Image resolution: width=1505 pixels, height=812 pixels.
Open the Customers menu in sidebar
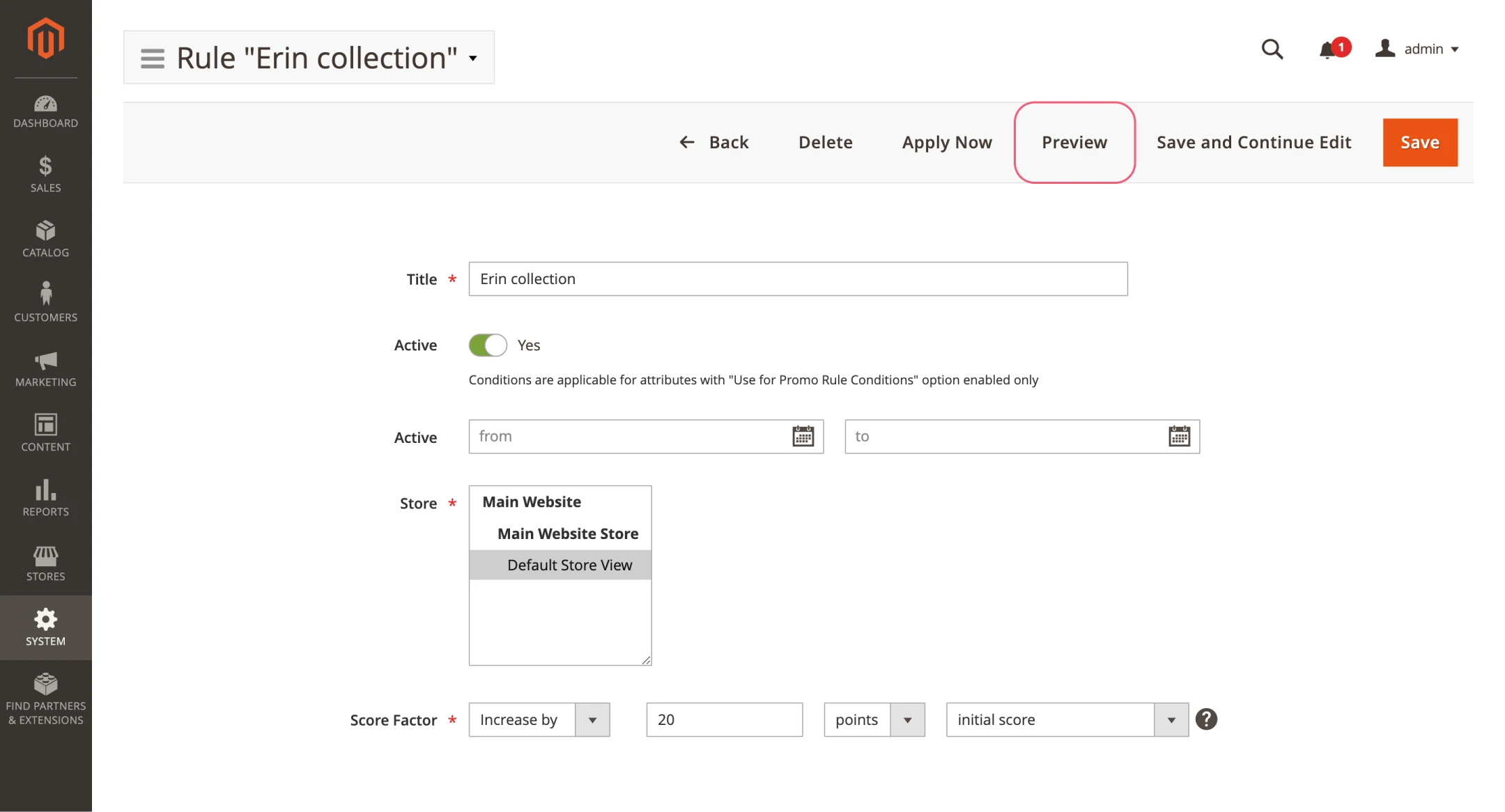45,304
